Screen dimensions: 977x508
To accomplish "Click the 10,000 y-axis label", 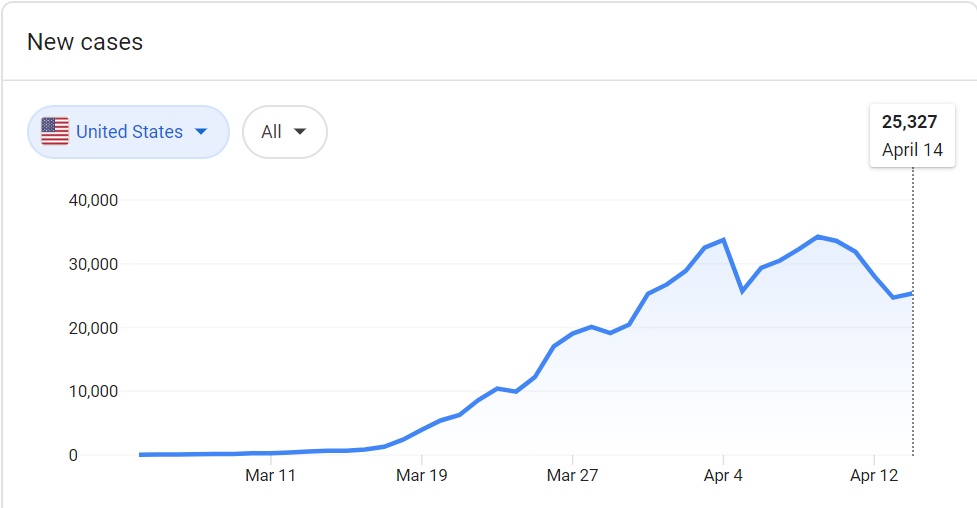I will pyautogui.click(x=93, y=391).
